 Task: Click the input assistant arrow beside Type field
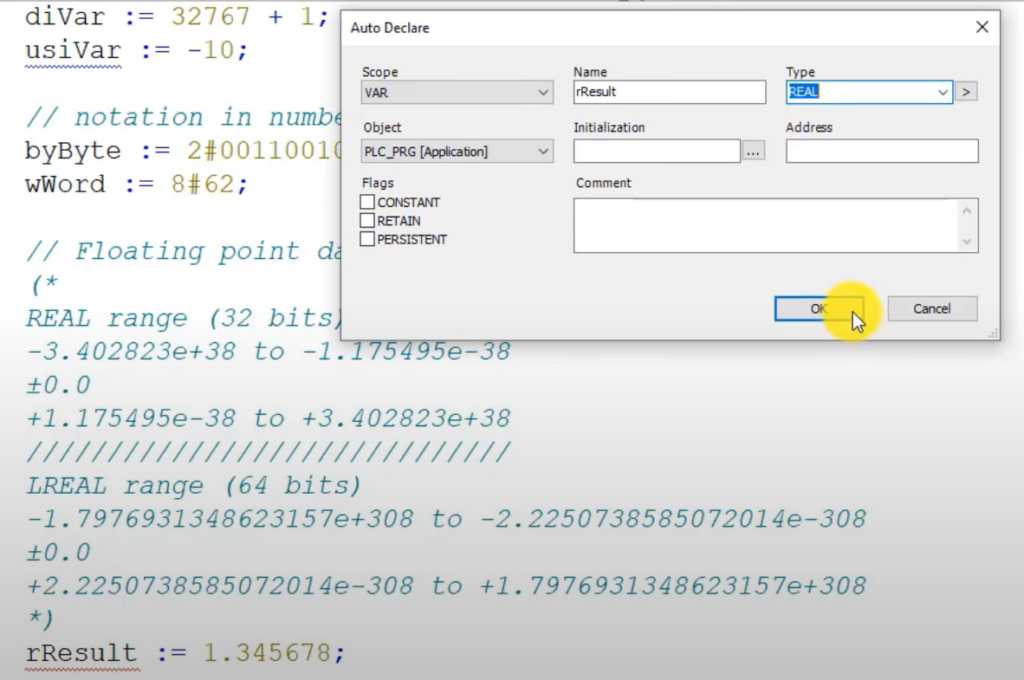[x=966, y=91]
